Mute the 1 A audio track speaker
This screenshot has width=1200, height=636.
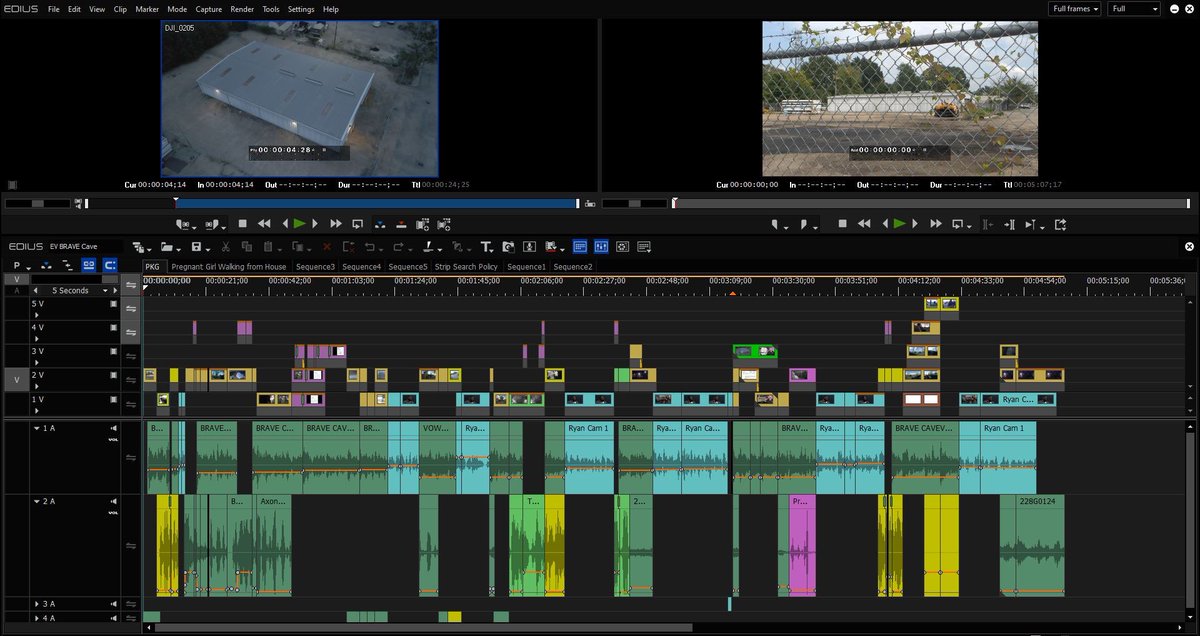[x=113, y=428]
